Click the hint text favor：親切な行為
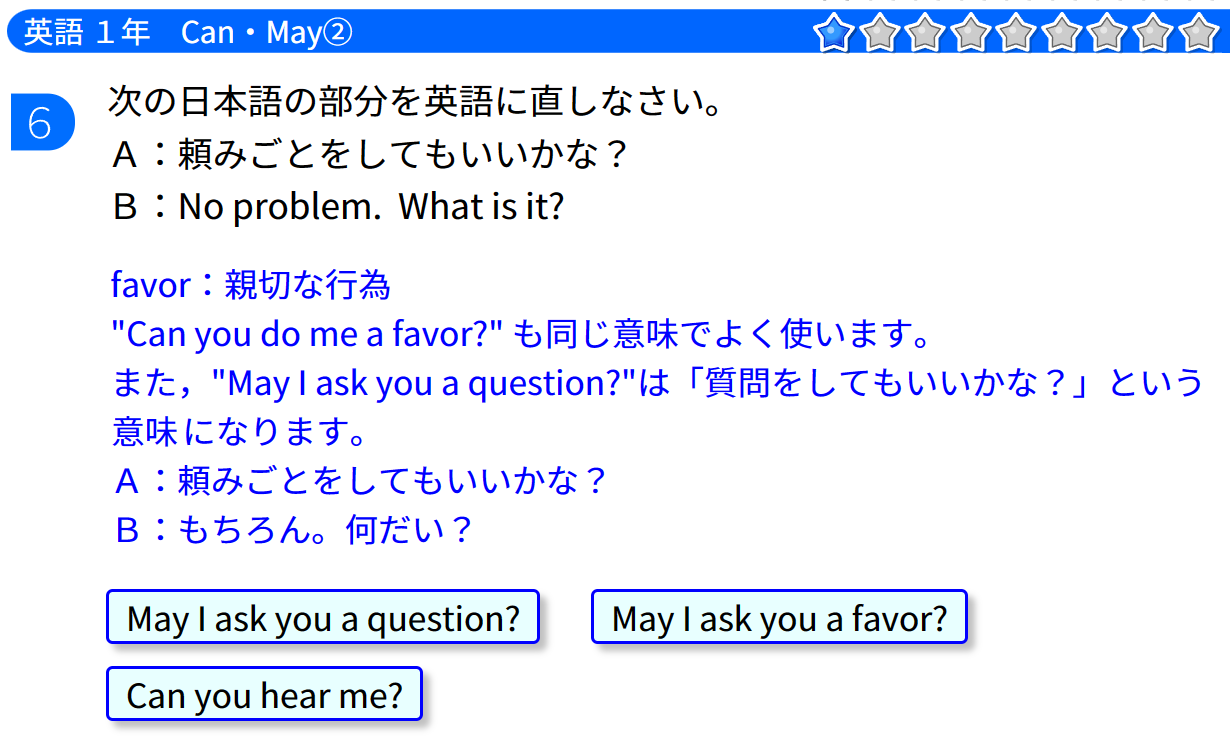 point(251,285)
